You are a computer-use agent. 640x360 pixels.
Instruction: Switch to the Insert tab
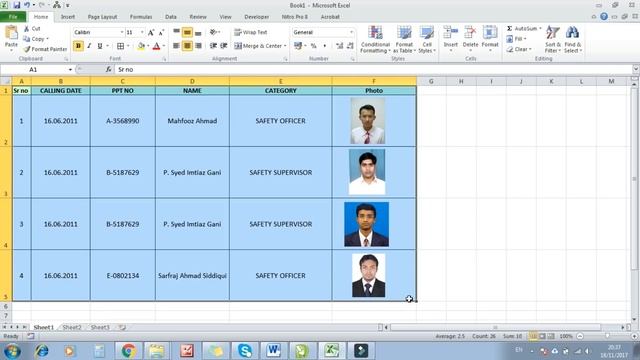(x=68, y=17)
